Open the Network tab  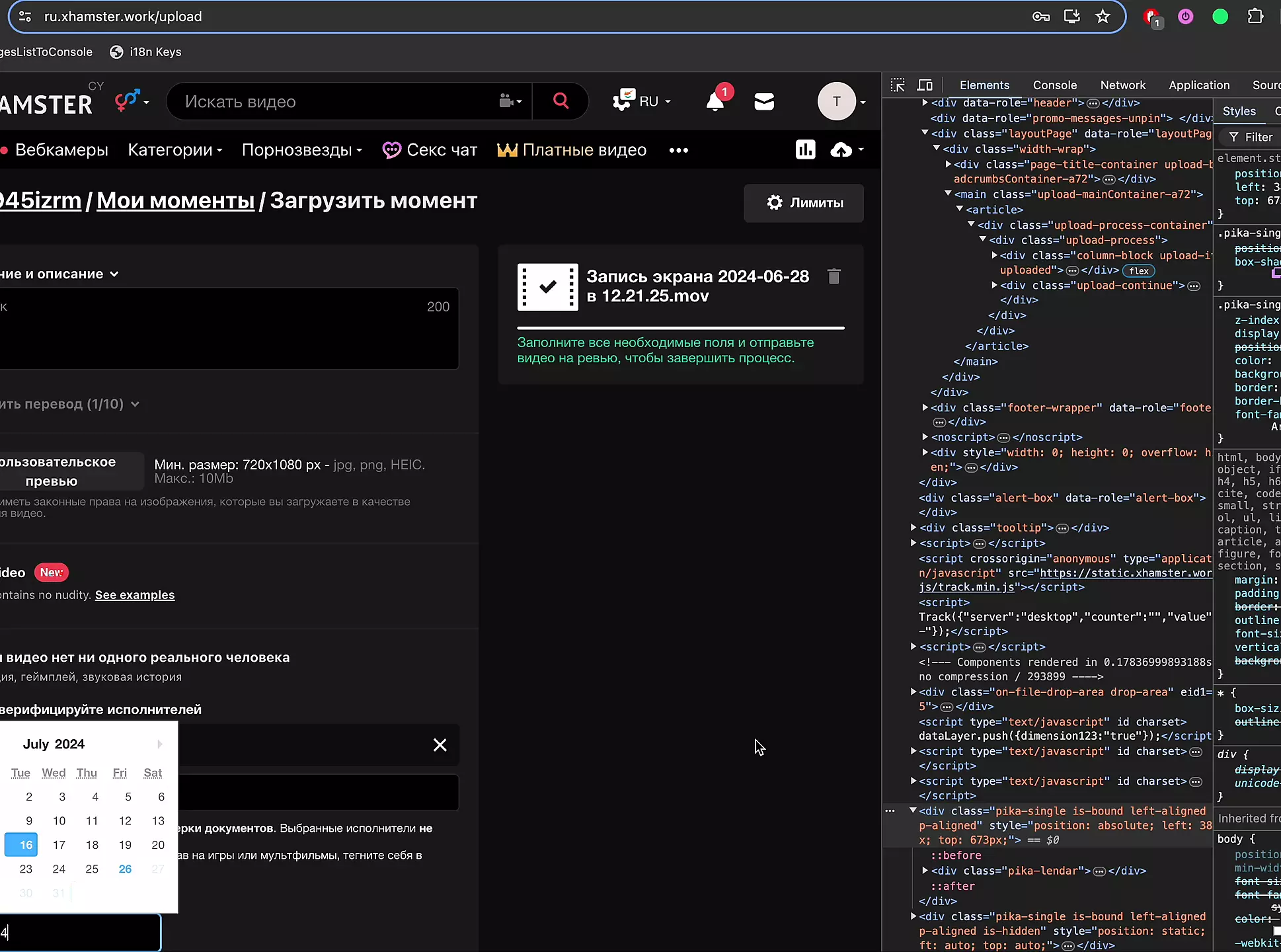coord(1122,85)
